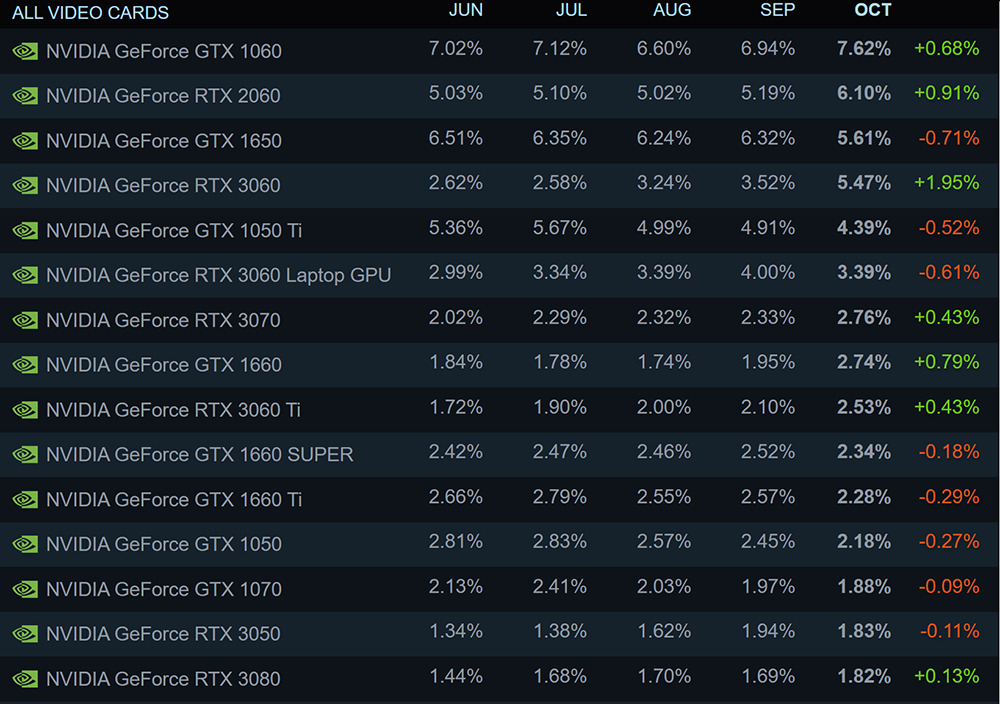Click the NVIDIA GeForce RTX 3050 name
The width and height of the screenshot is (1000, 704).
pos(163,634)
